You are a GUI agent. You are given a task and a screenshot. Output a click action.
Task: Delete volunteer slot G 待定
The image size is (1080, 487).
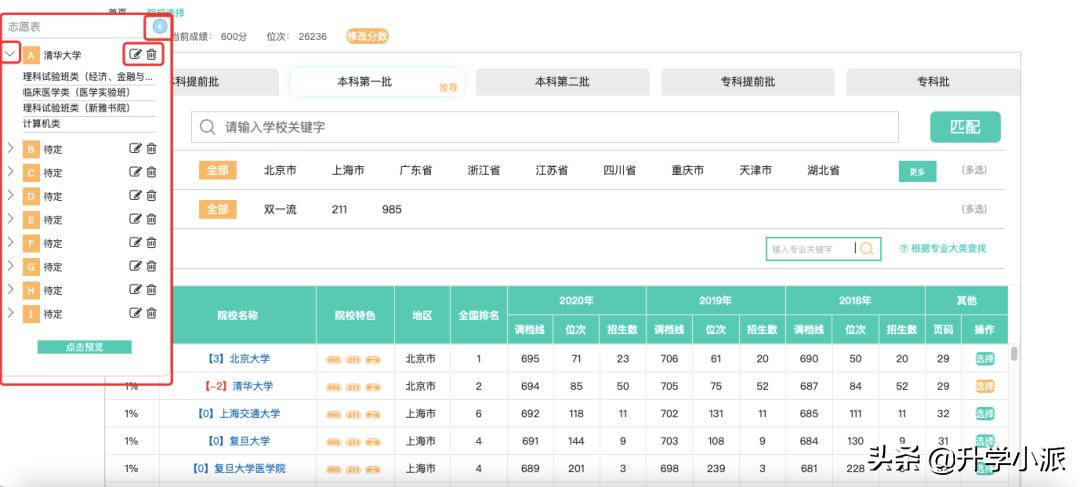[152, 265]
